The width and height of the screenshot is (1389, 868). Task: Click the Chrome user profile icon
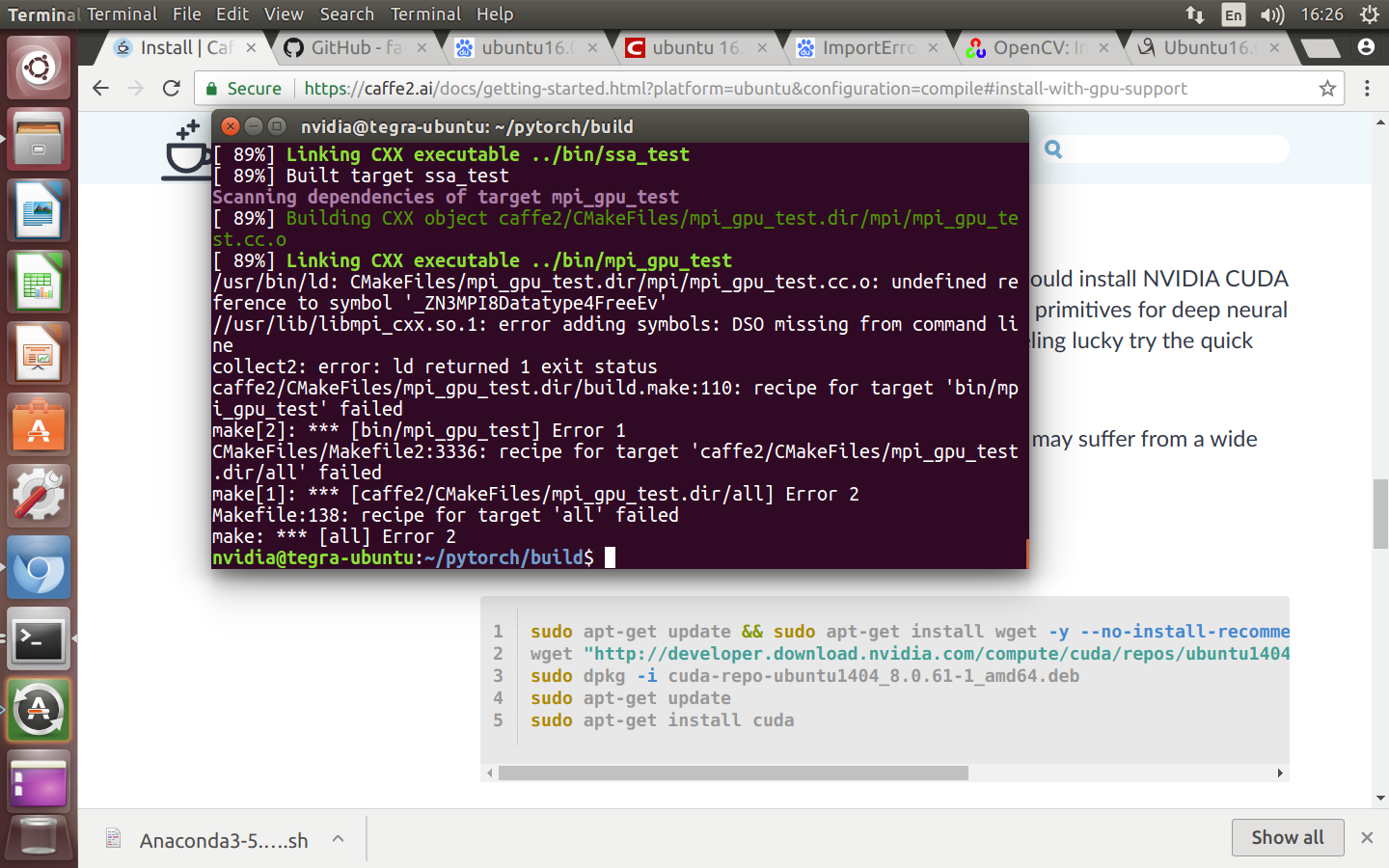(1366, 47)
